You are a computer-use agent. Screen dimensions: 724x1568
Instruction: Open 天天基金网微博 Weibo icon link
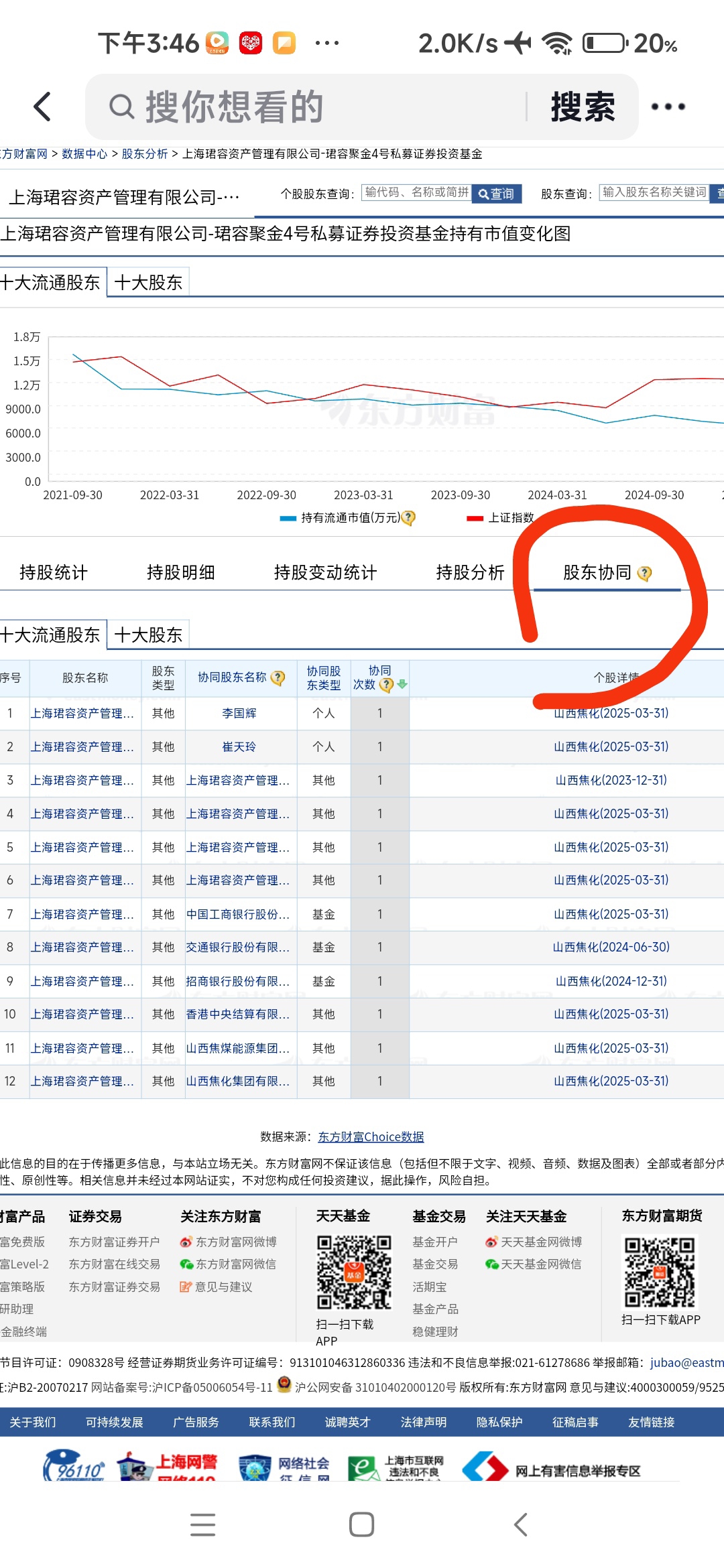click(534, 1242)
